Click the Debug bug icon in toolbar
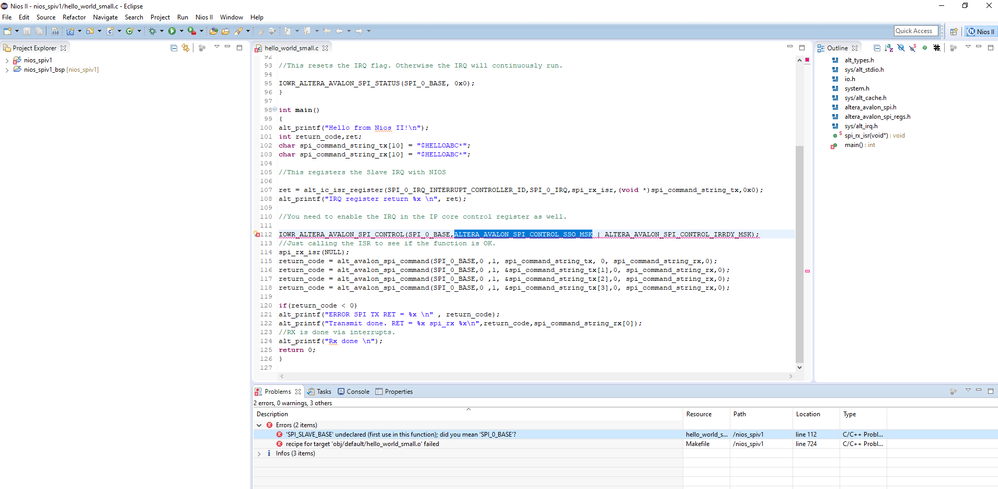998x489 pixels. (152, 31)
